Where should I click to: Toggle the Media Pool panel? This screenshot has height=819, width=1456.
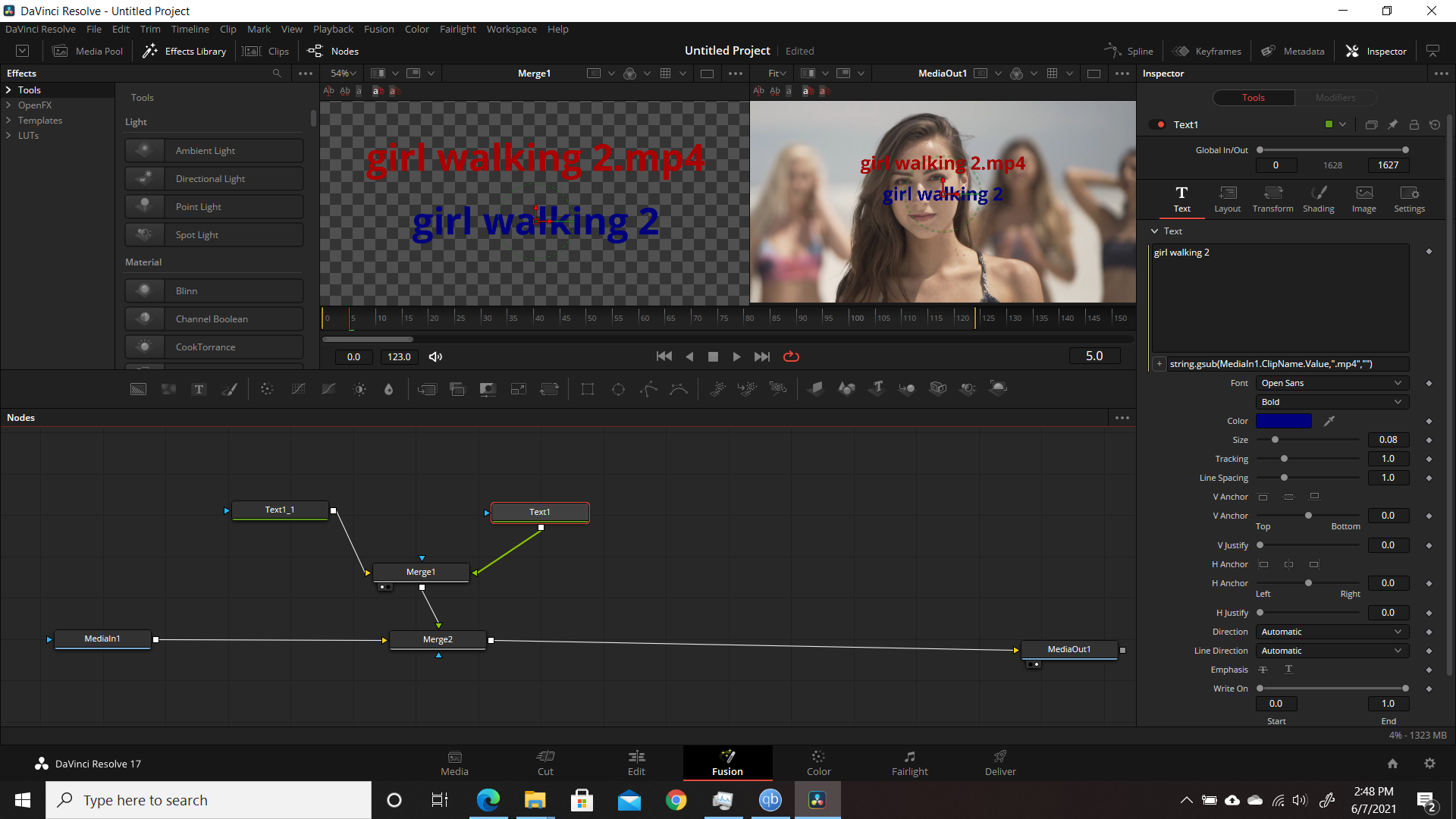[88, 51]
